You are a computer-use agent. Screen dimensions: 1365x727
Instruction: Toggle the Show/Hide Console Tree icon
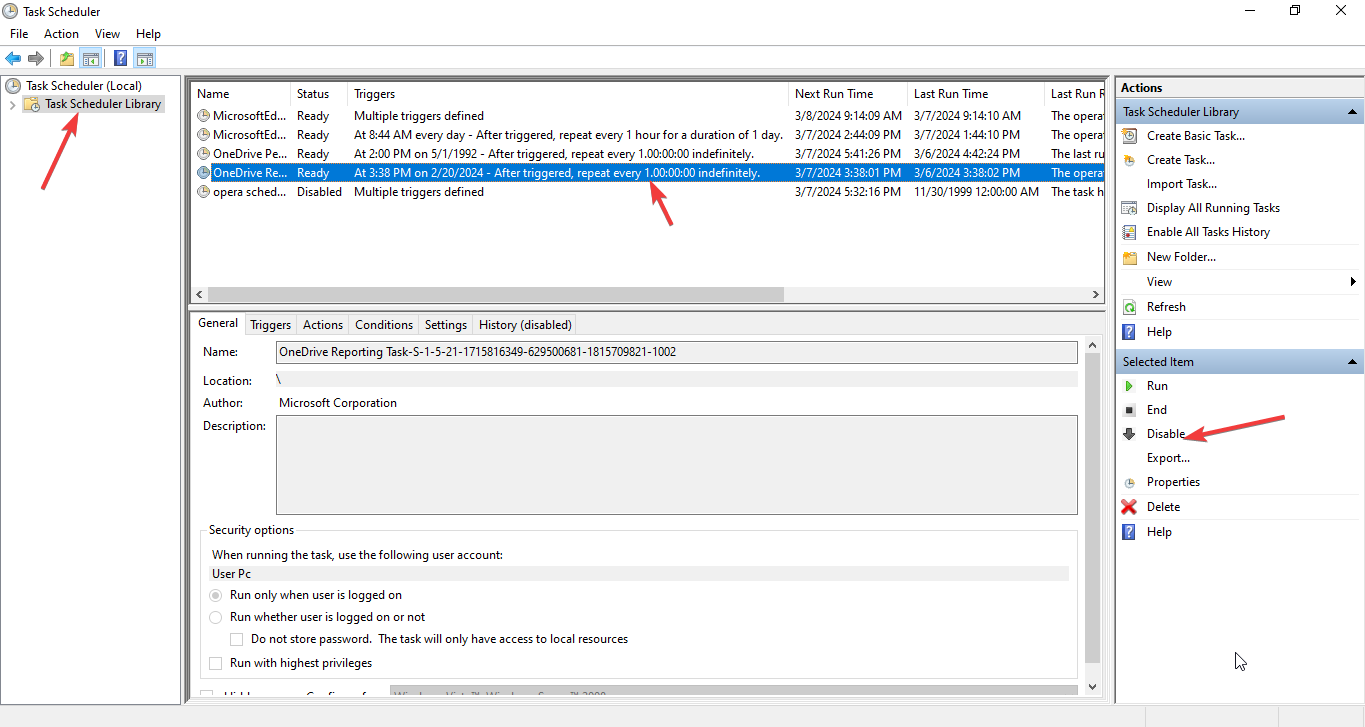(x=91, y=57)
